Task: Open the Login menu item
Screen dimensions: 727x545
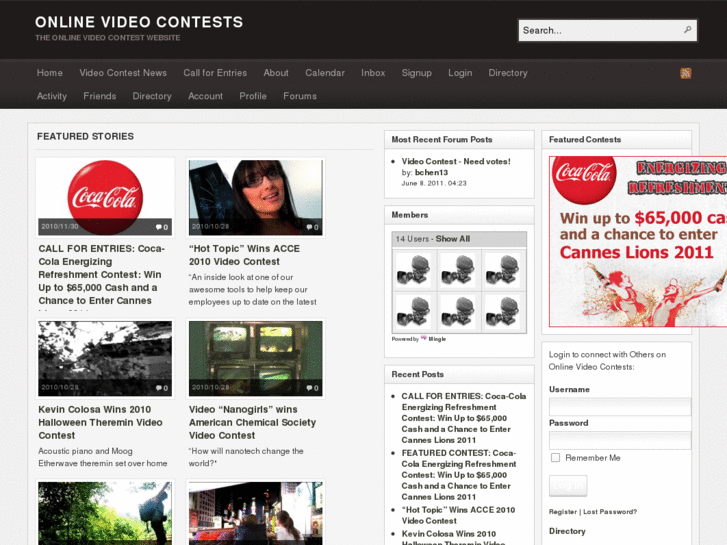Action: tap(460, 73)
